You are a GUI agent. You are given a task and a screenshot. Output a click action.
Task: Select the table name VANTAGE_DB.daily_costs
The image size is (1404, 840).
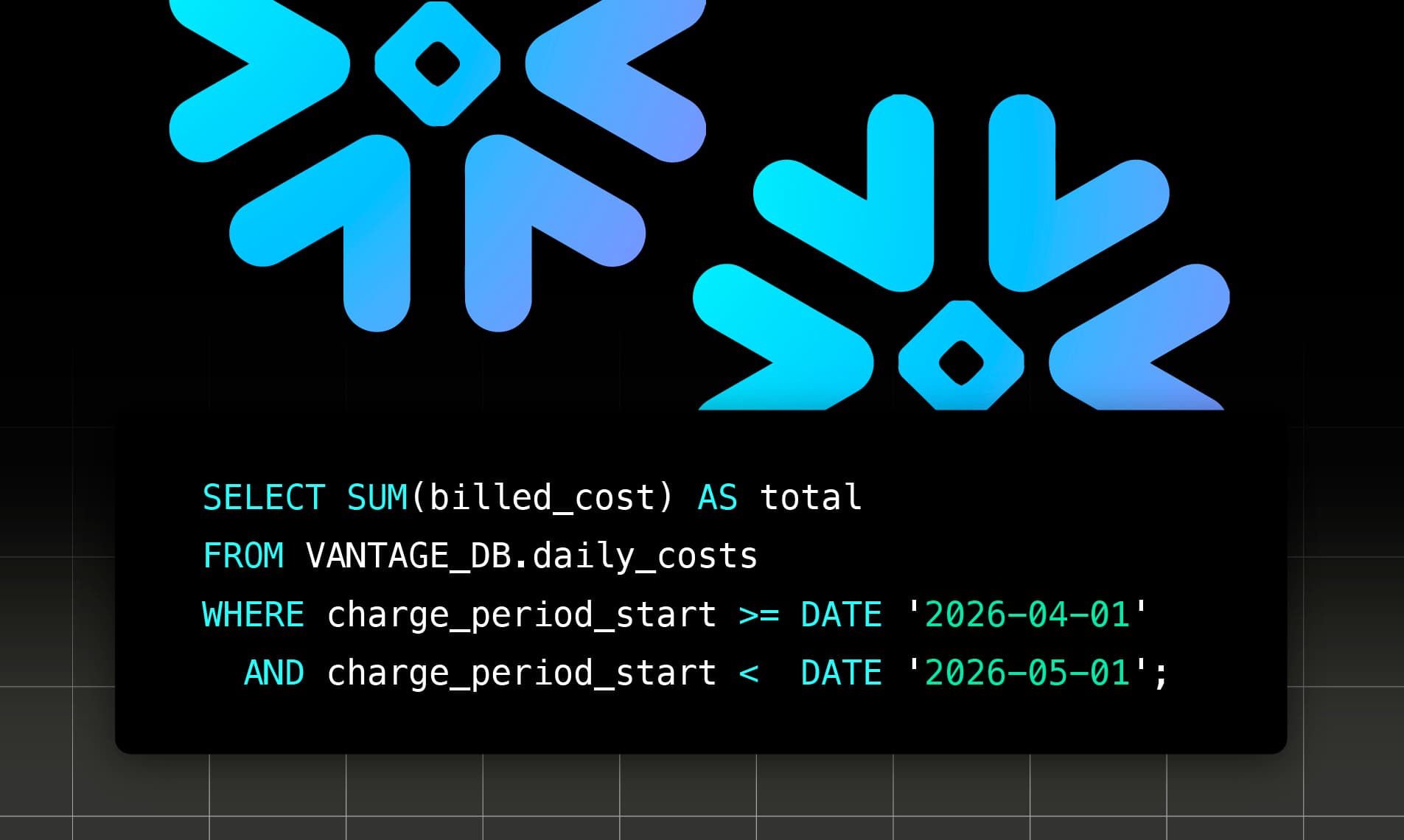tap(531, 556)
